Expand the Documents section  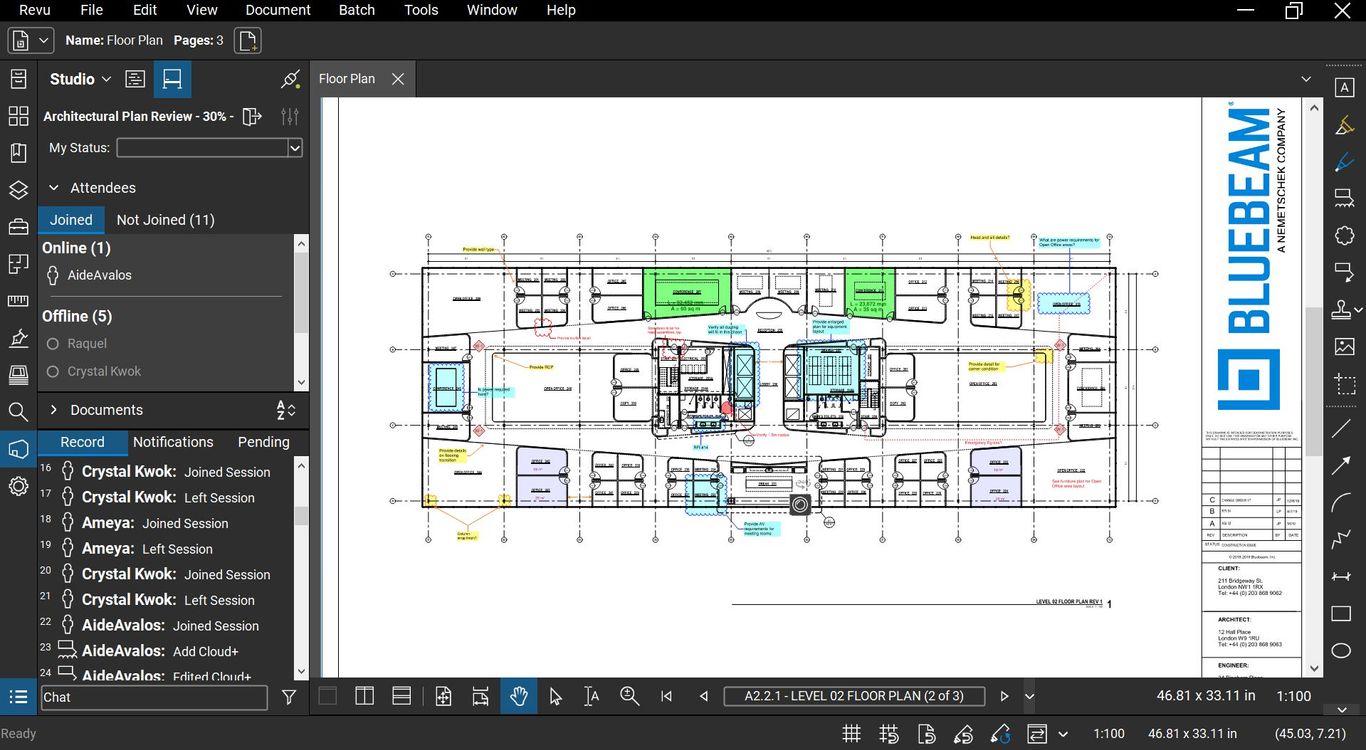coord(55,409)
